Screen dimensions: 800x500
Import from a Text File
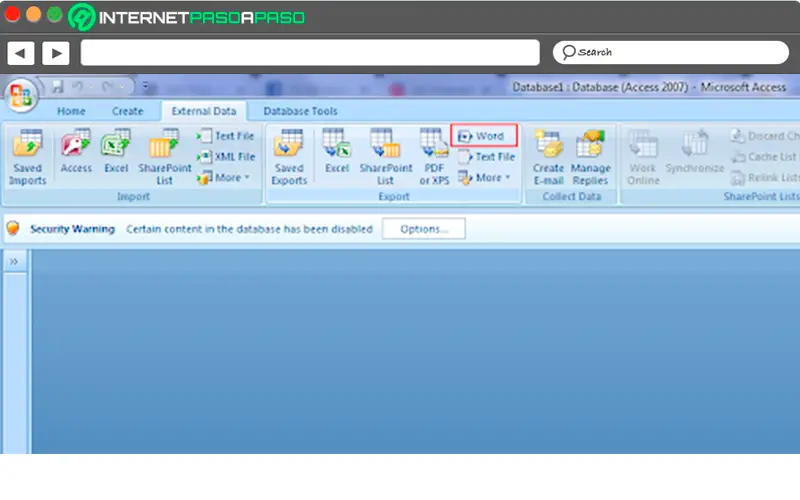225,136
